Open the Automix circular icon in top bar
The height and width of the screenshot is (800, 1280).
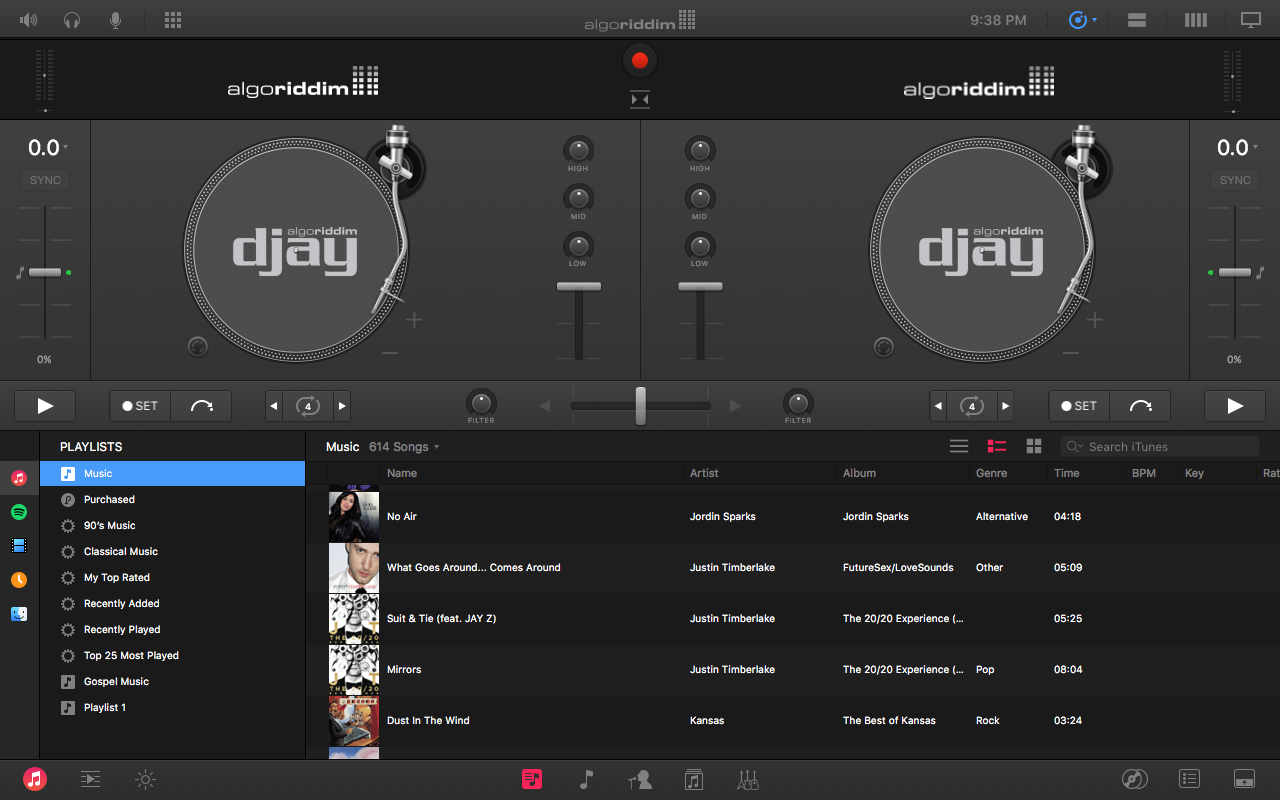tap(1077, 19)
